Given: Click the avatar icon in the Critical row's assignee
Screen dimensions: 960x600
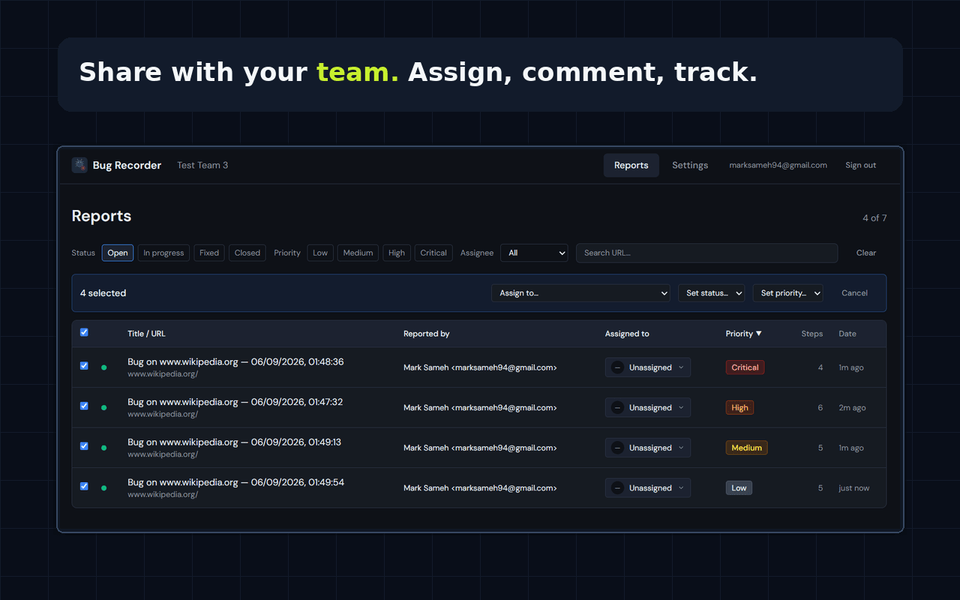Looking at the screenshot, I should tap(618, 367).
